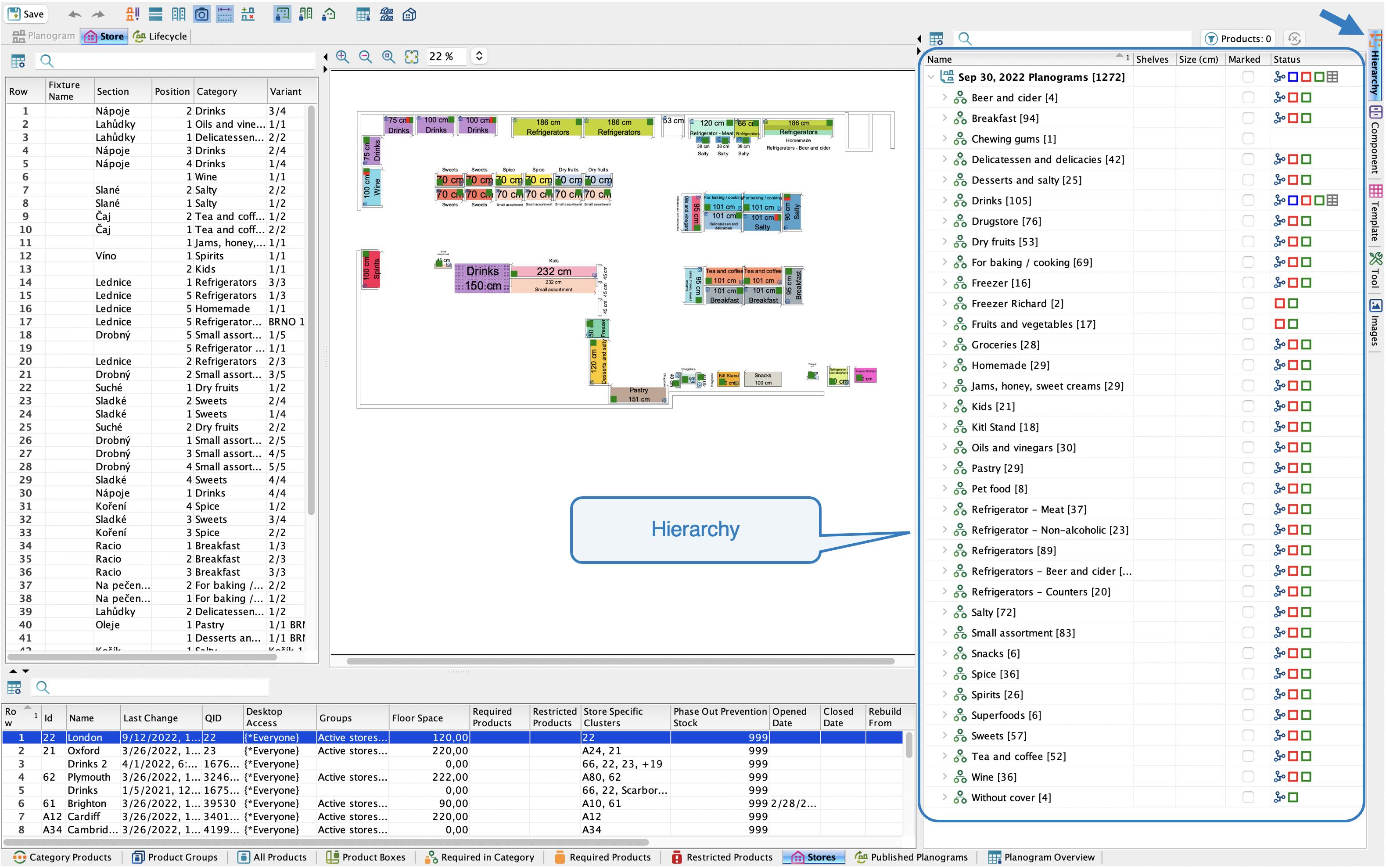Mark the Beer and cider checkbox
This screenshot has height=868, width=1386.
[x=1248, y=97]
